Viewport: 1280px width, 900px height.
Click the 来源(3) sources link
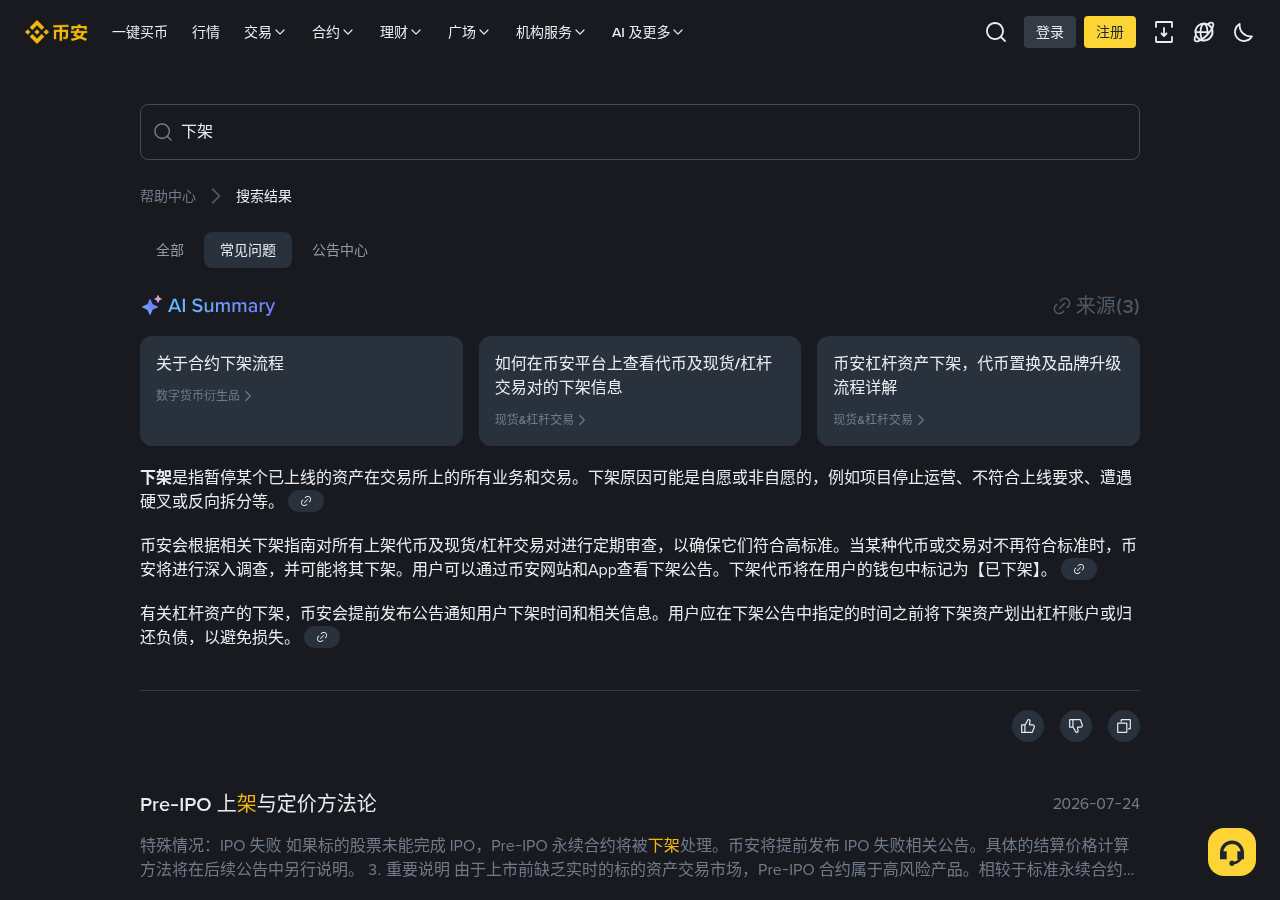(x=1096, y=306)
